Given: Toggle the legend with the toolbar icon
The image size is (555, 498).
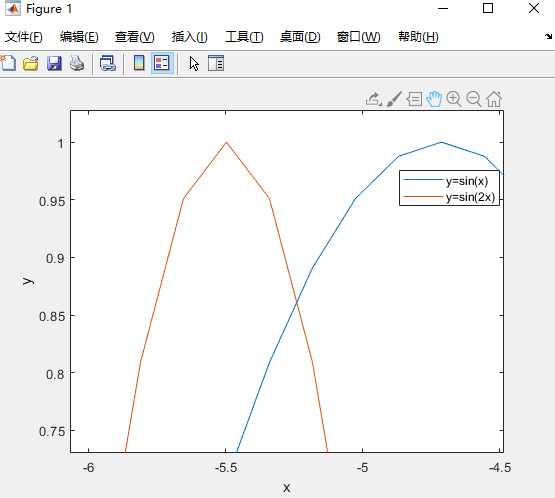Looking at the screenshot, I should click(x=162, y=64).
